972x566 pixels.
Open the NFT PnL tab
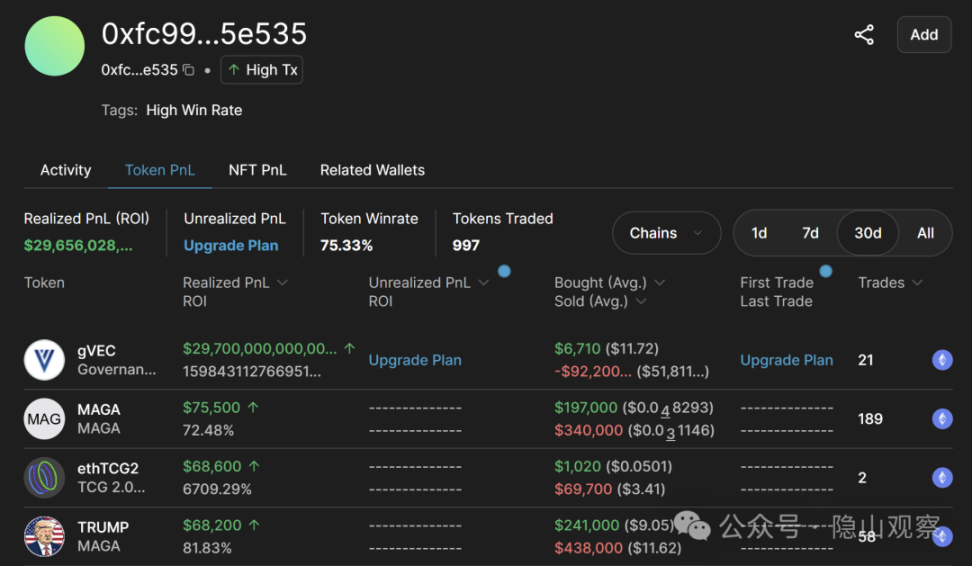(x=257, y=170)
